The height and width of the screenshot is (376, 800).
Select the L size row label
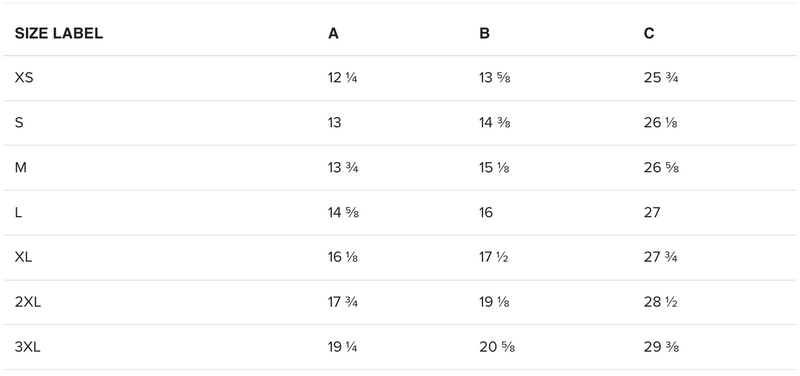coord(18,213)
